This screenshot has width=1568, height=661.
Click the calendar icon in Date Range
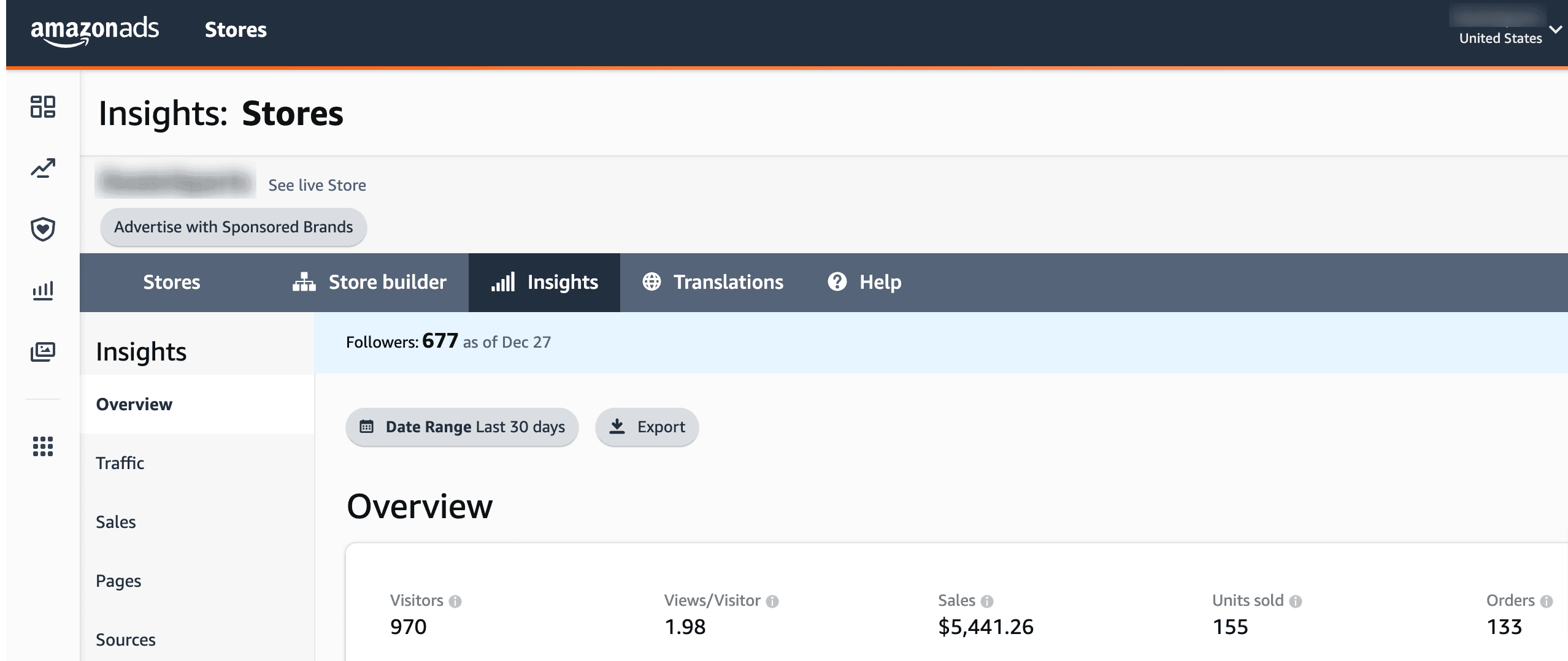(366, 427)
